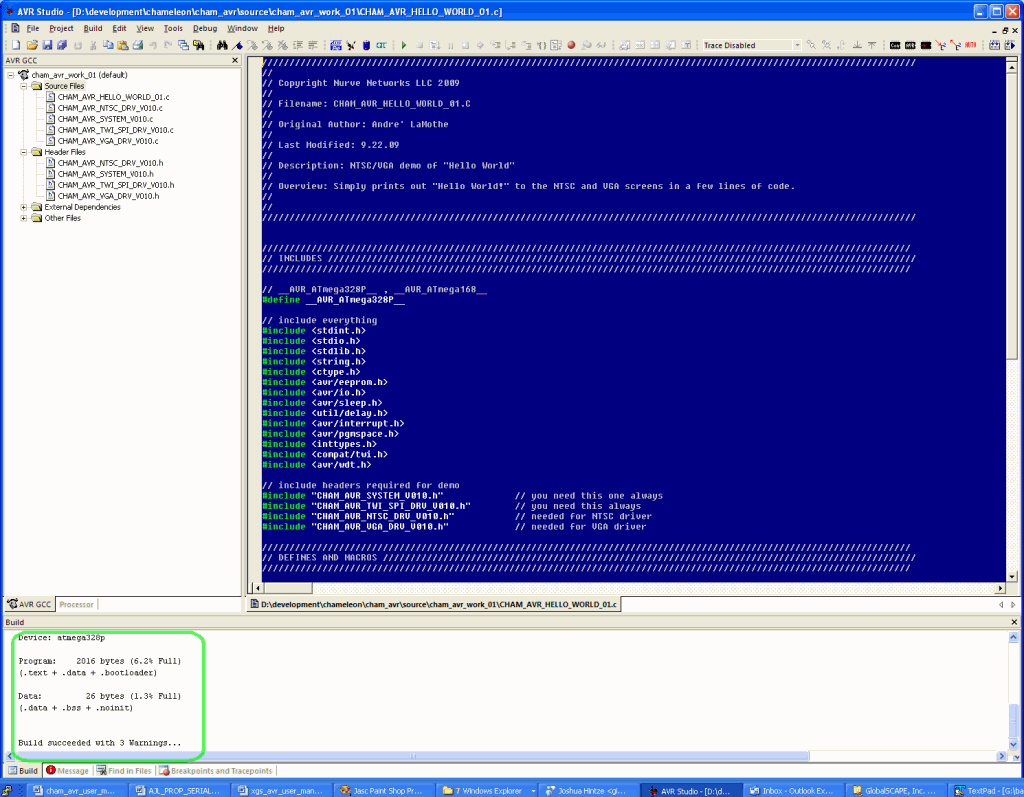Click the Print toolbar icon
Screen dimensions: 1024x797
137,45
